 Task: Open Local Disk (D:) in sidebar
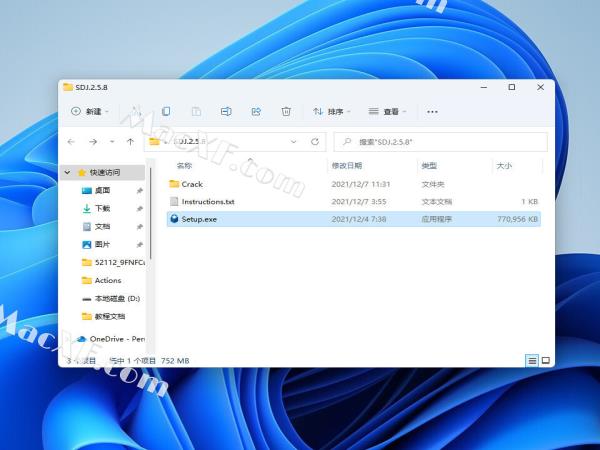[111, 298]
